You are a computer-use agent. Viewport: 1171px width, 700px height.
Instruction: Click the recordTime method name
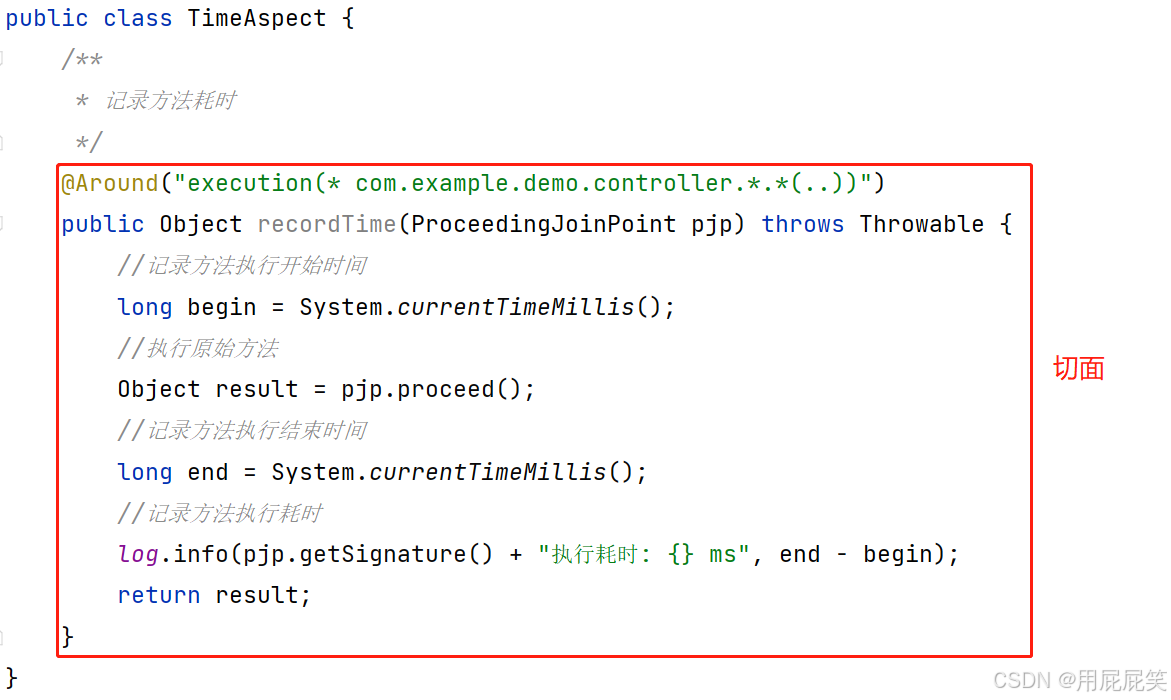[x=326, y=224]
